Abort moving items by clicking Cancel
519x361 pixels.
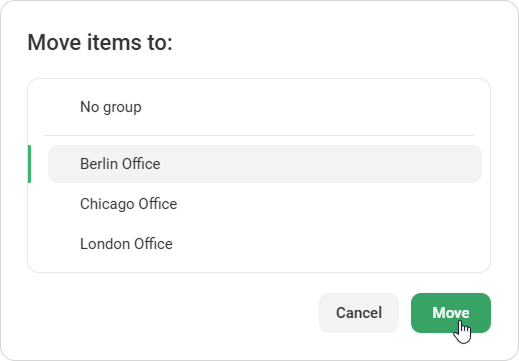click(359, 313)
